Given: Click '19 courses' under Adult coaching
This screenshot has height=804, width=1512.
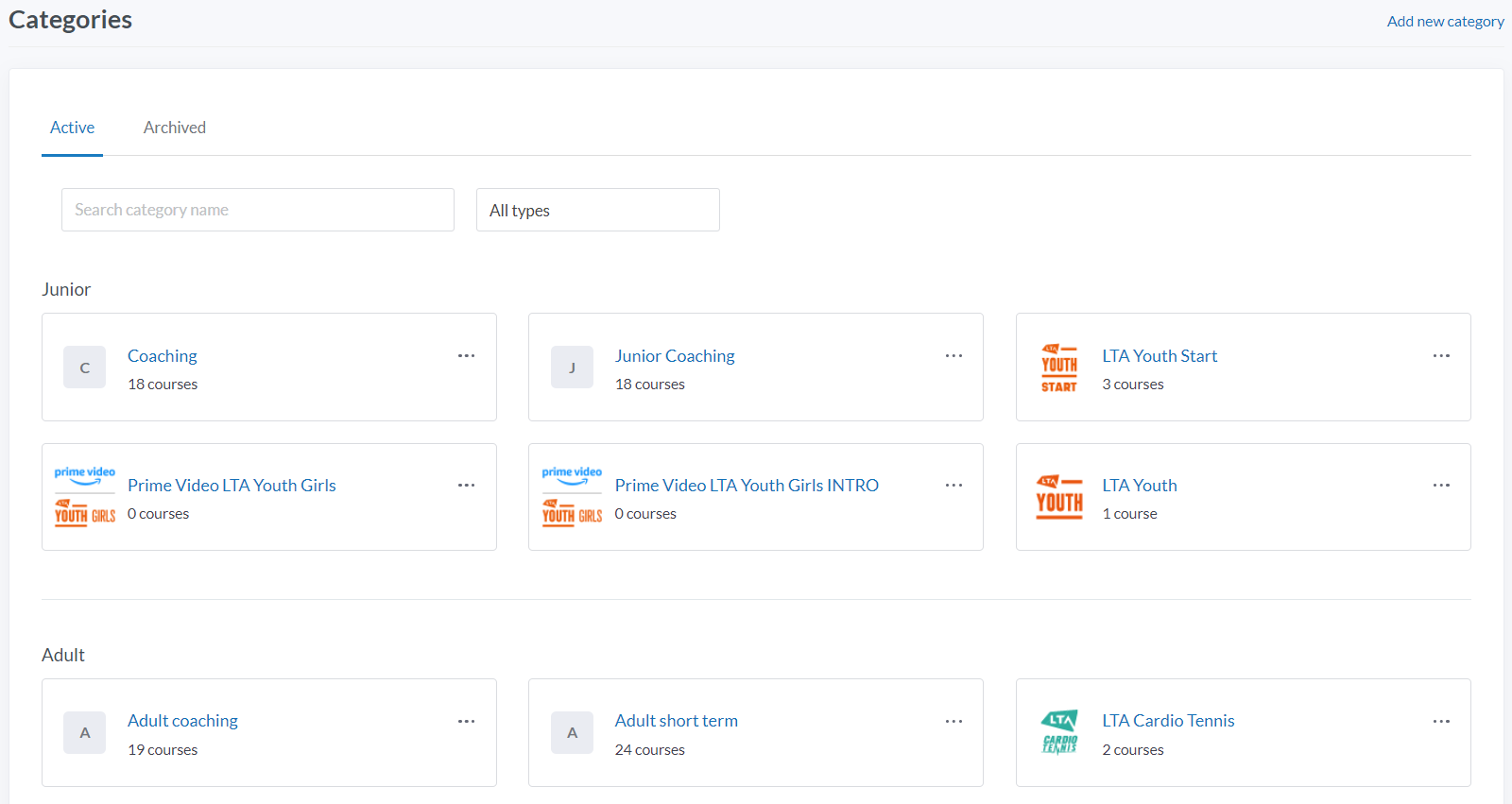Looking at the screenshot, I should click(x=163, y=750).
